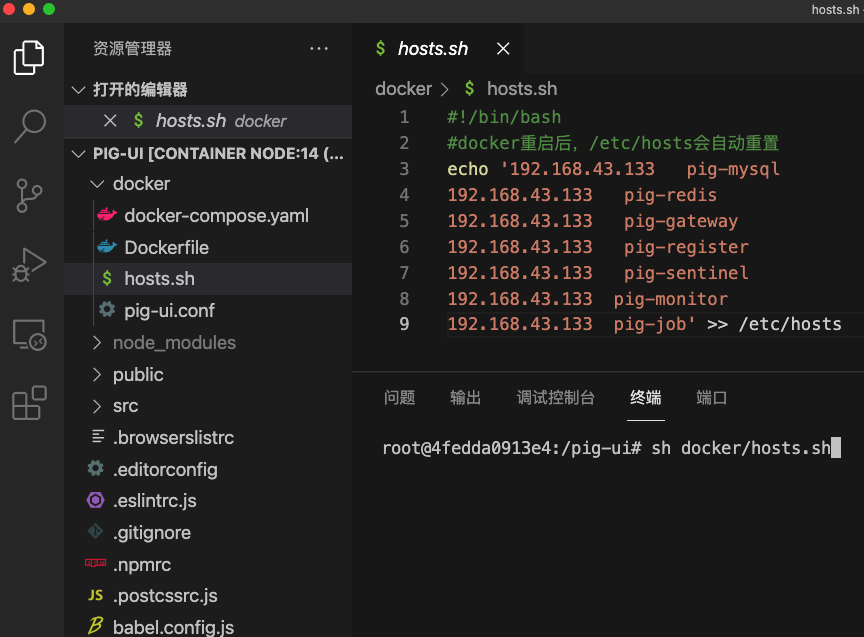Click line number 1 in editor gutter

point(404,117)
